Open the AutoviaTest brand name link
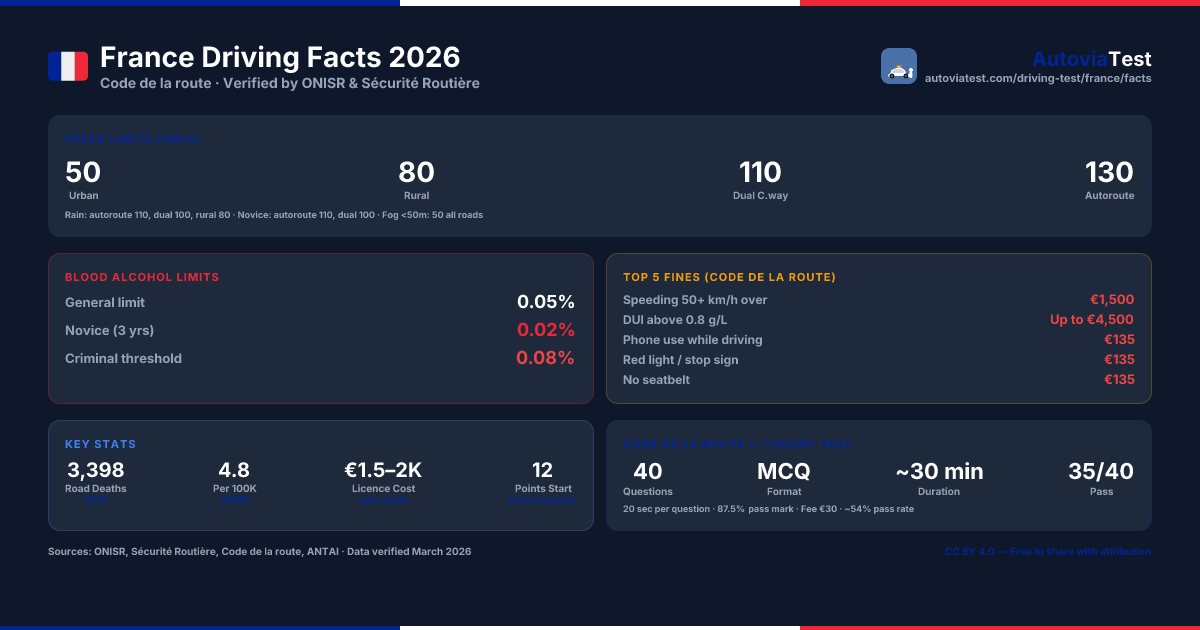The height and width of the screenshot is (630, 1200). click(1092, 59)
